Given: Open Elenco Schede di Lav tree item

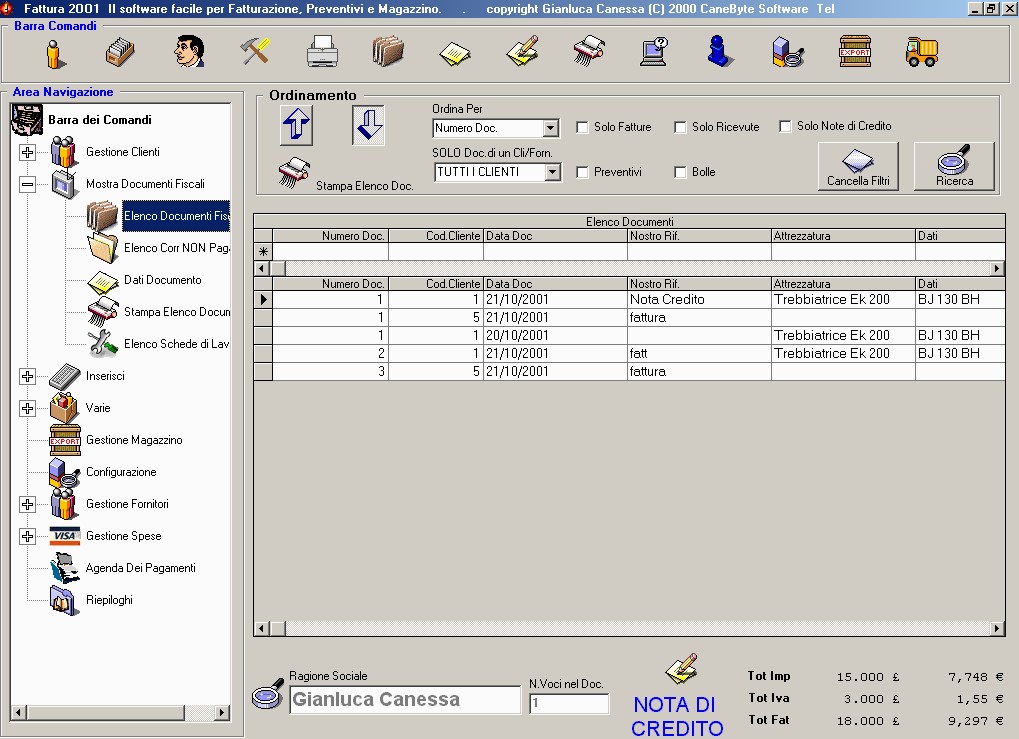Looking at the screenshot, I should click(x=176, y=344).
